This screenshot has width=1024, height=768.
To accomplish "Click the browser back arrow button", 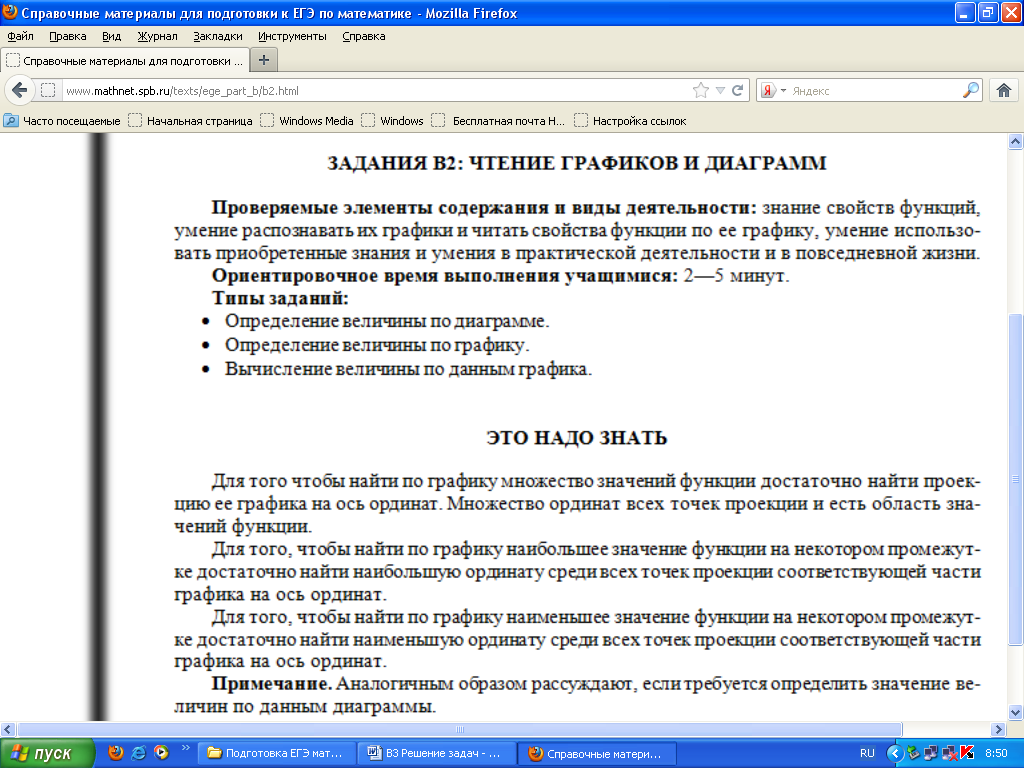I will pos(20,90).
